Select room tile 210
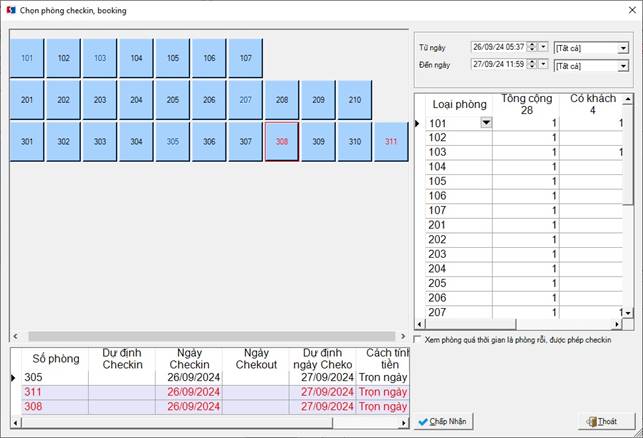 pyautogui.click(x=355, y=100)
